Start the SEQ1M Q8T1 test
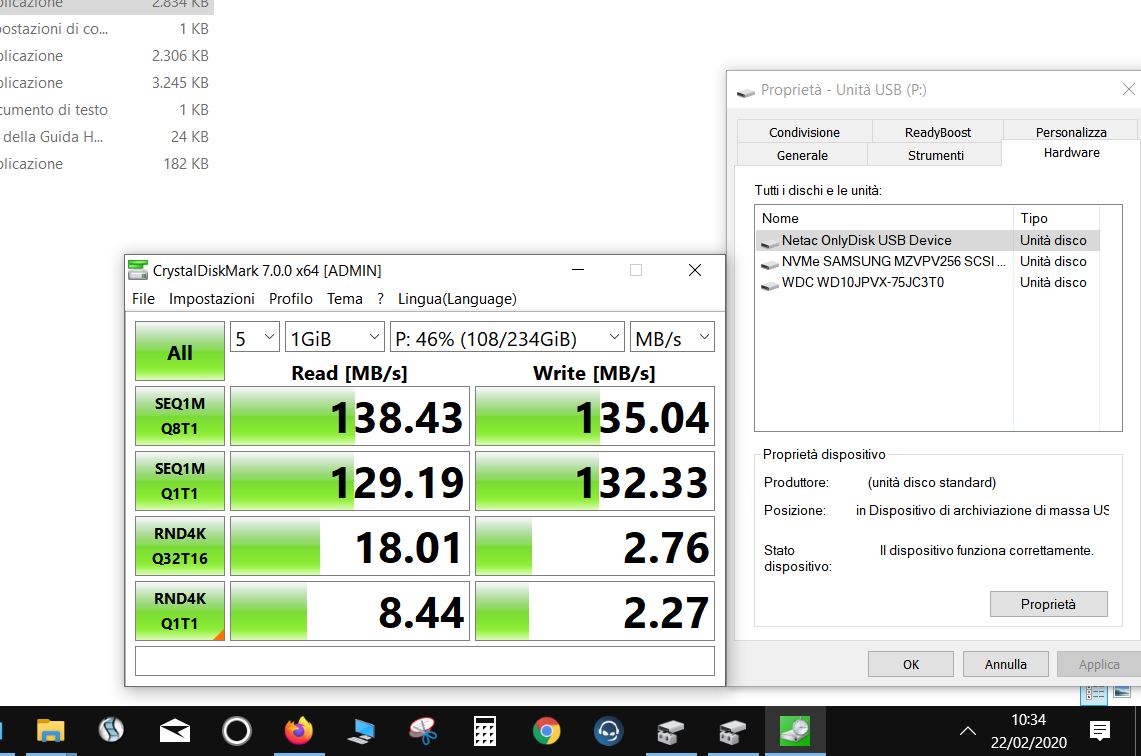Image resolution: width=1141 pixels, height=756 pixels. [x=180, y=416]
